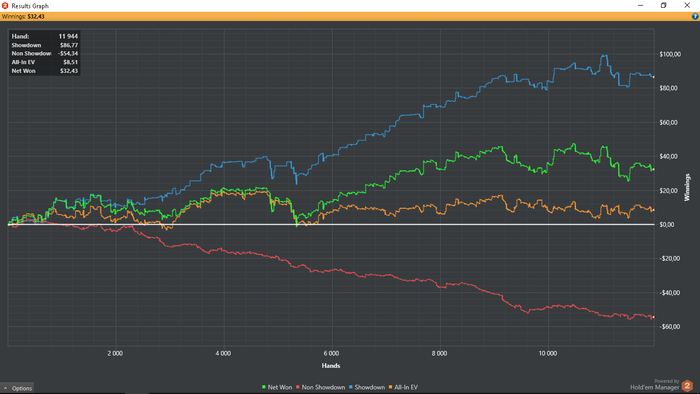Click the green Net Won color swatch

(x=264, y=387)
